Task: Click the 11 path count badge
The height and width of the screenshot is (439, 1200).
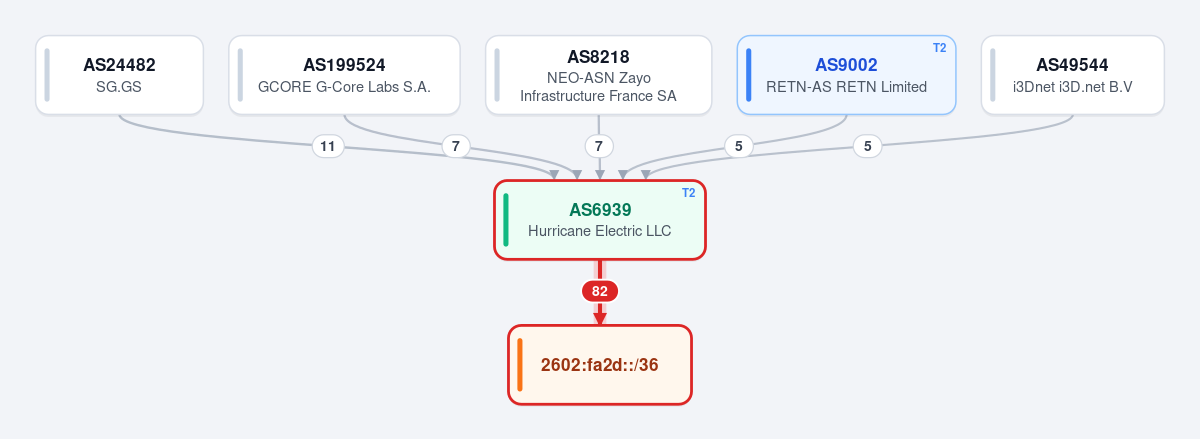Action: pos(327,147)
